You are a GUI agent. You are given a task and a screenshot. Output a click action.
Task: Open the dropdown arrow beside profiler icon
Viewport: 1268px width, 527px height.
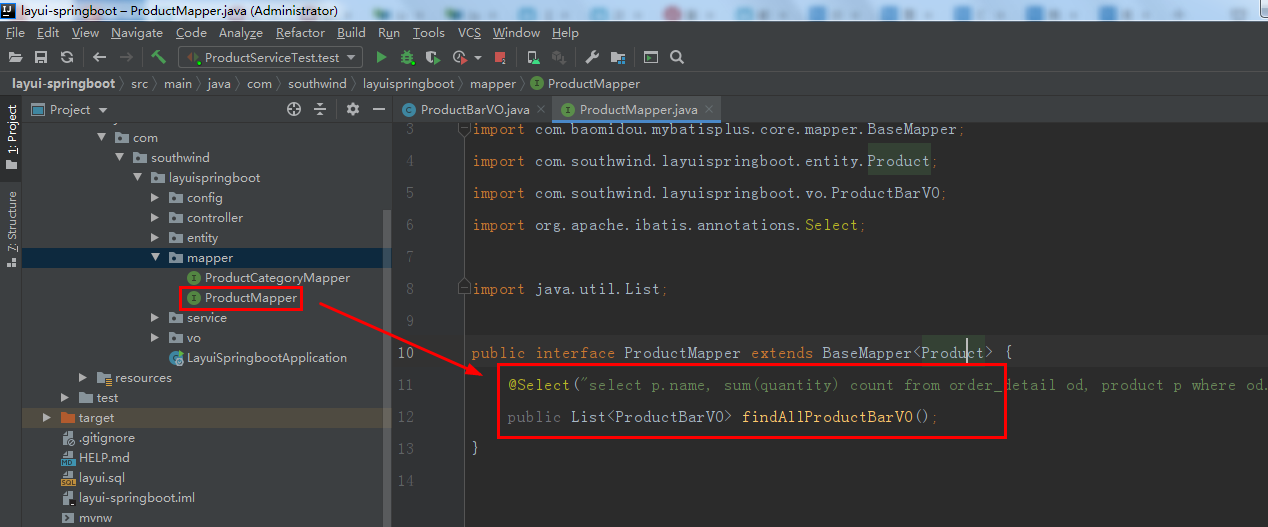point(478,58)
